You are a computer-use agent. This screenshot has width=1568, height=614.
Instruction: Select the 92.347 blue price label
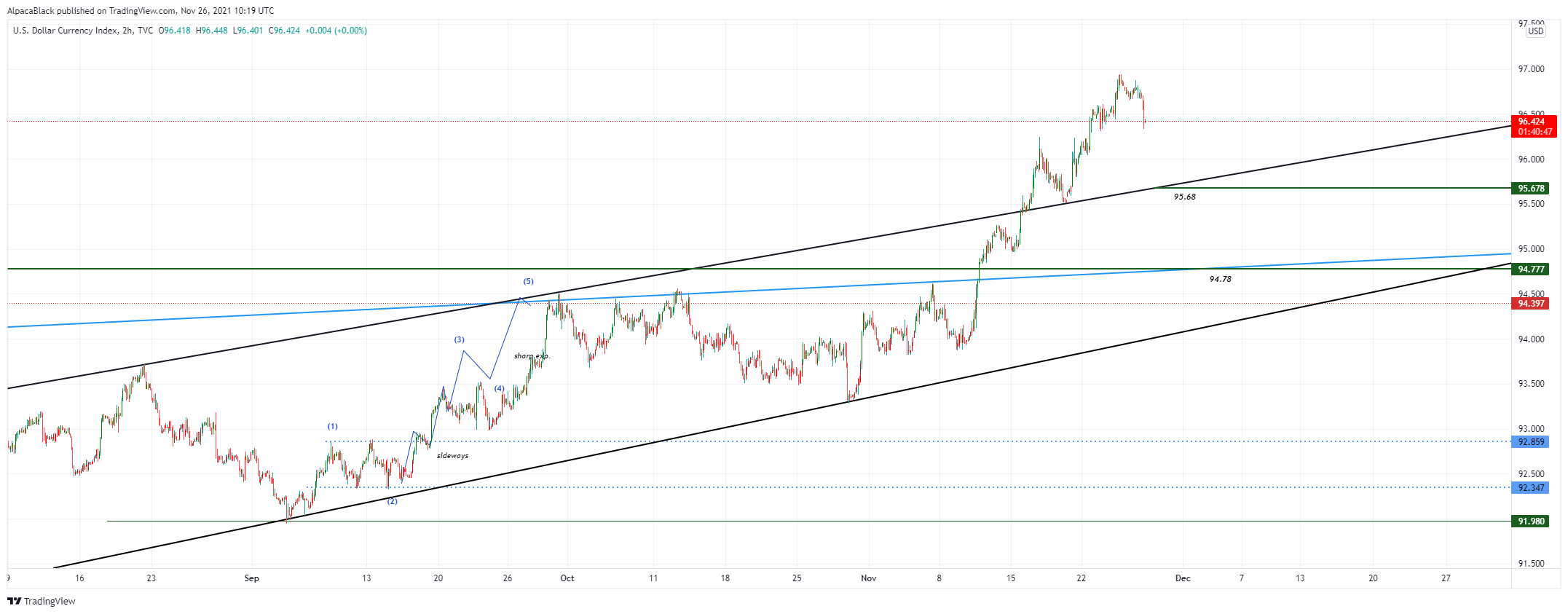[x=1531, y=488]
